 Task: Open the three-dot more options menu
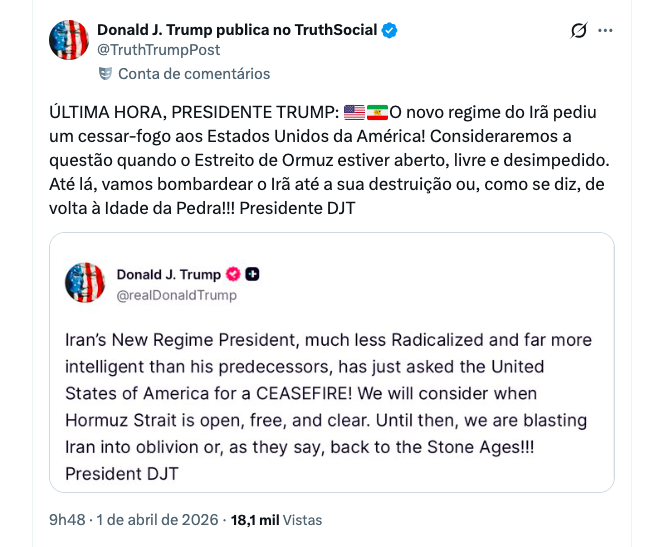click(x=605, y=31)
